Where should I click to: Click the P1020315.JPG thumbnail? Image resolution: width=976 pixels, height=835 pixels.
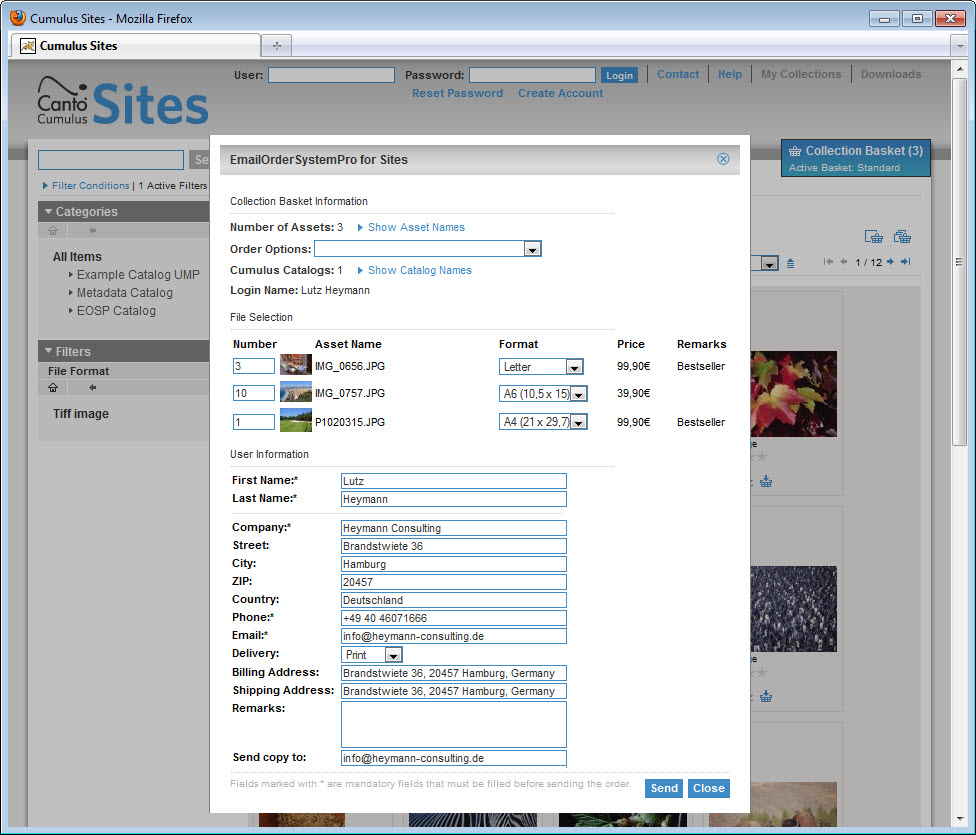[x=296, y=420]
